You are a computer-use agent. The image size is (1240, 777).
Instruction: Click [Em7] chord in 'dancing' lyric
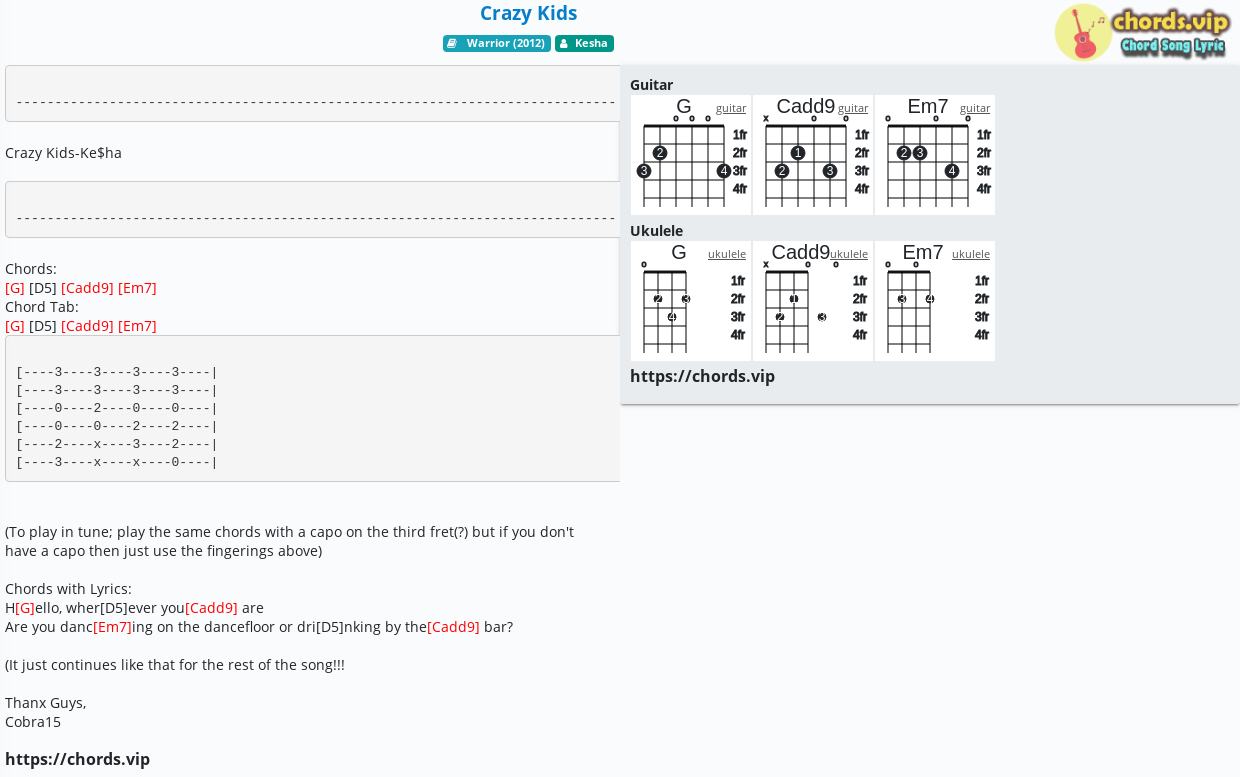[112, 627]
